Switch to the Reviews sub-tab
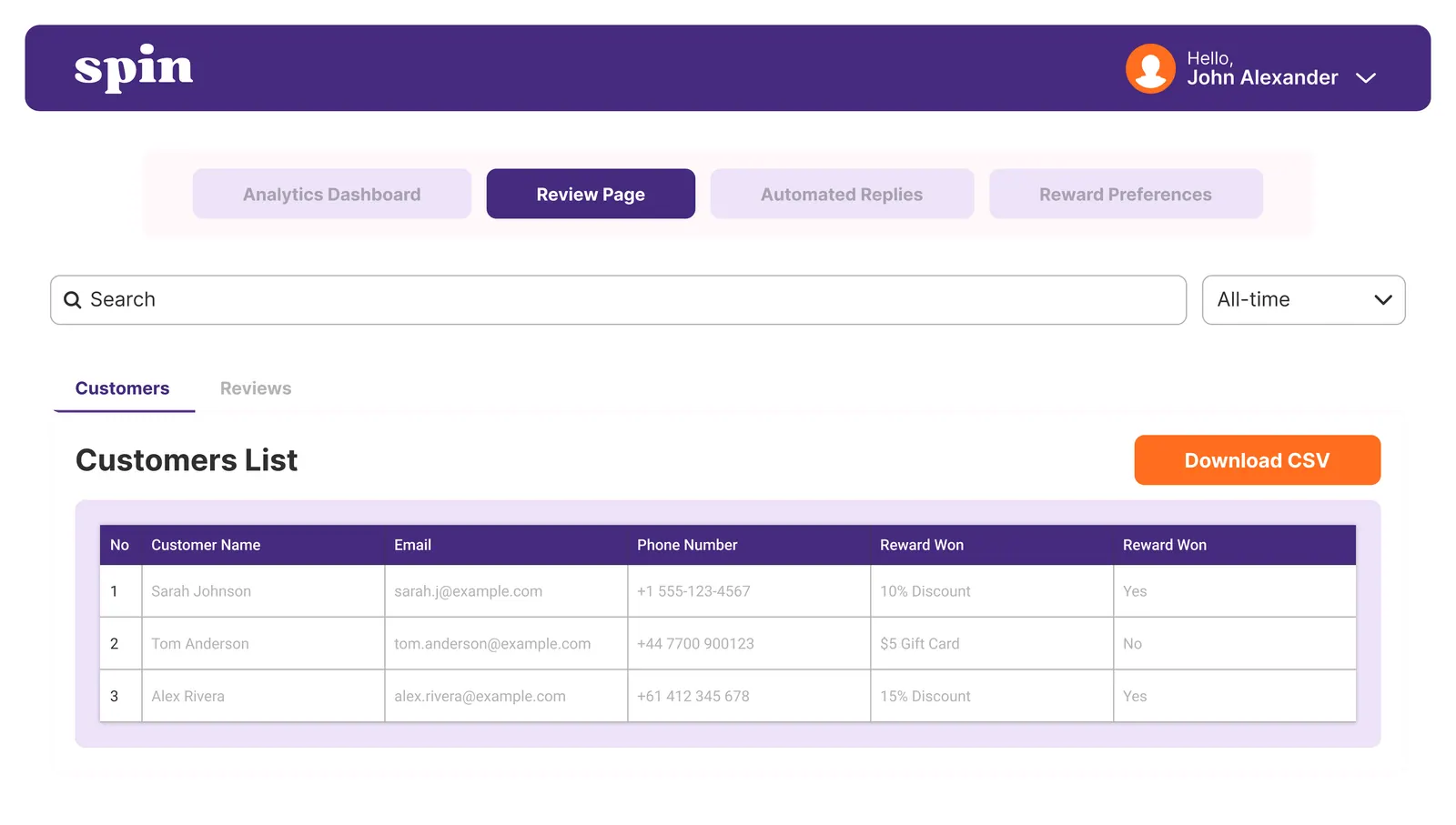 [x=256, y=388]
